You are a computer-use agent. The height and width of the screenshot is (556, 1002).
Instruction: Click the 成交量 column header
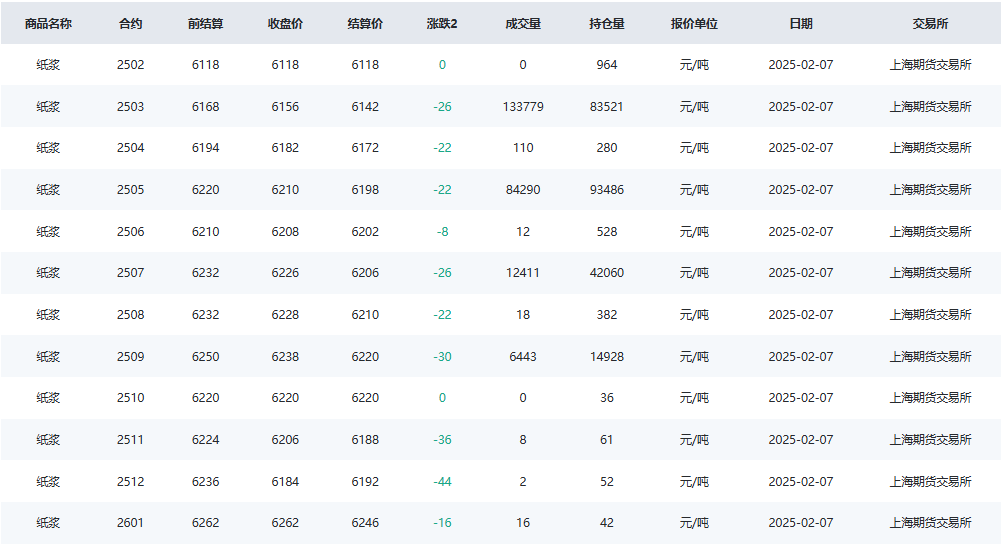523,24
